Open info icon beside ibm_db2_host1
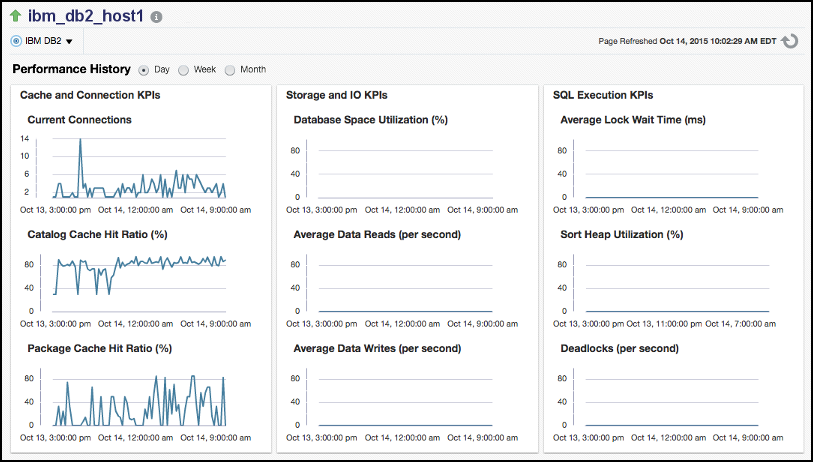The width and height of the screenshot is (813, 462). click(x=156, y=17)
